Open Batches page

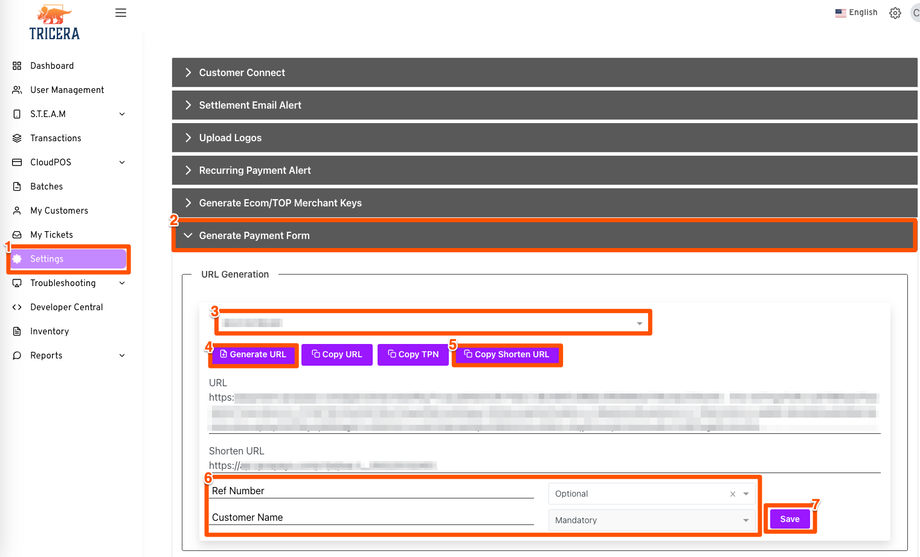click(46, 186)
